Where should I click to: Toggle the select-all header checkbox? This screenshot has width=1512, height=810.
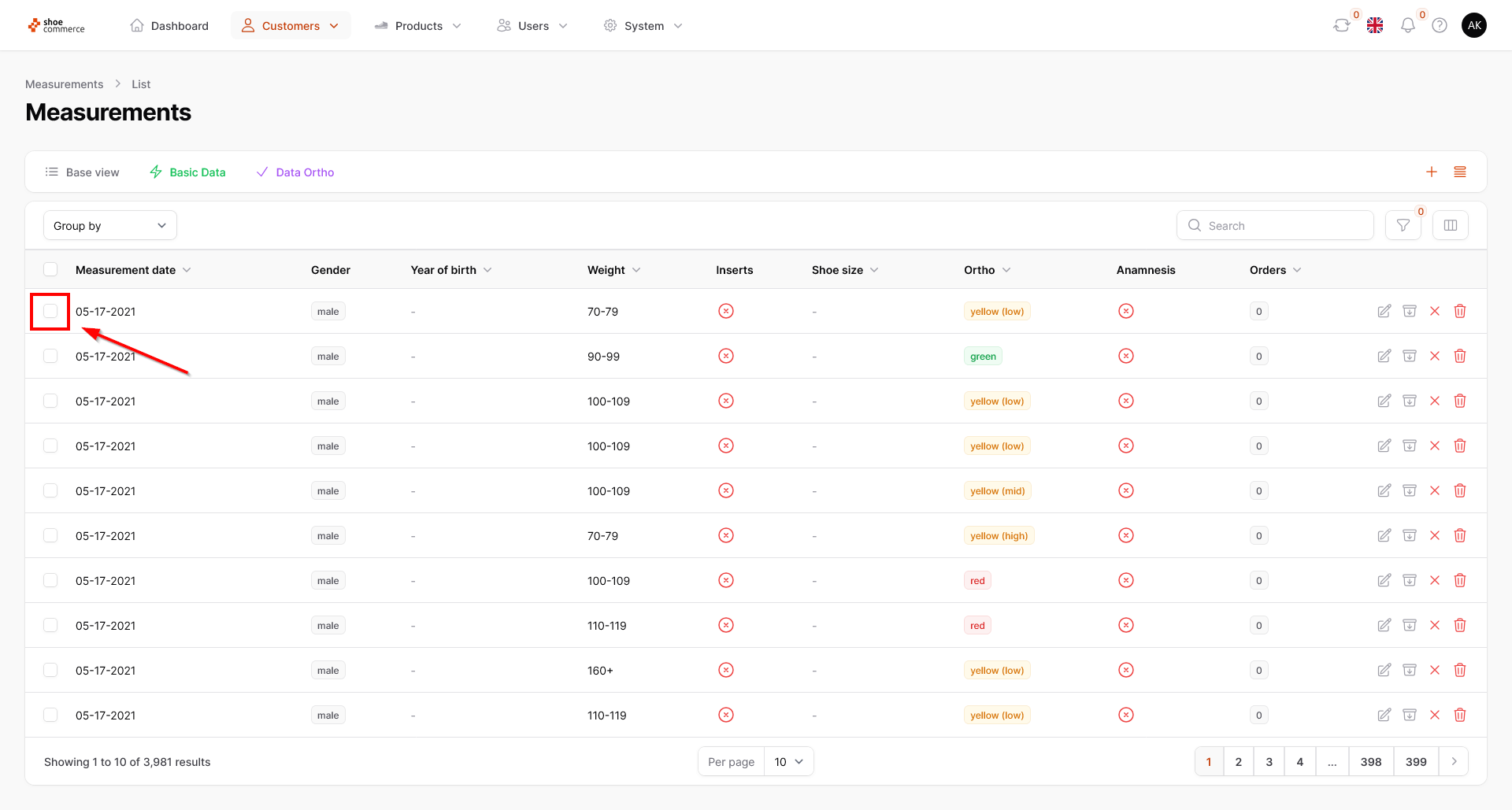tap(50, 270)
